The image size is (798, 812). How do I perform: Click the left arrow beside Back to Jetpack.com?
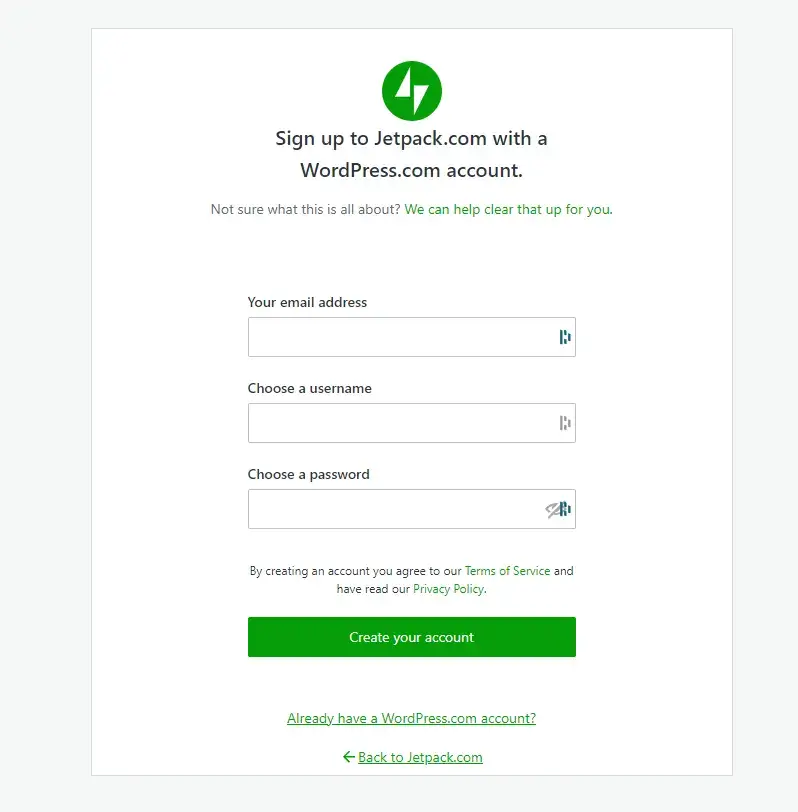(x=349, y=757)
